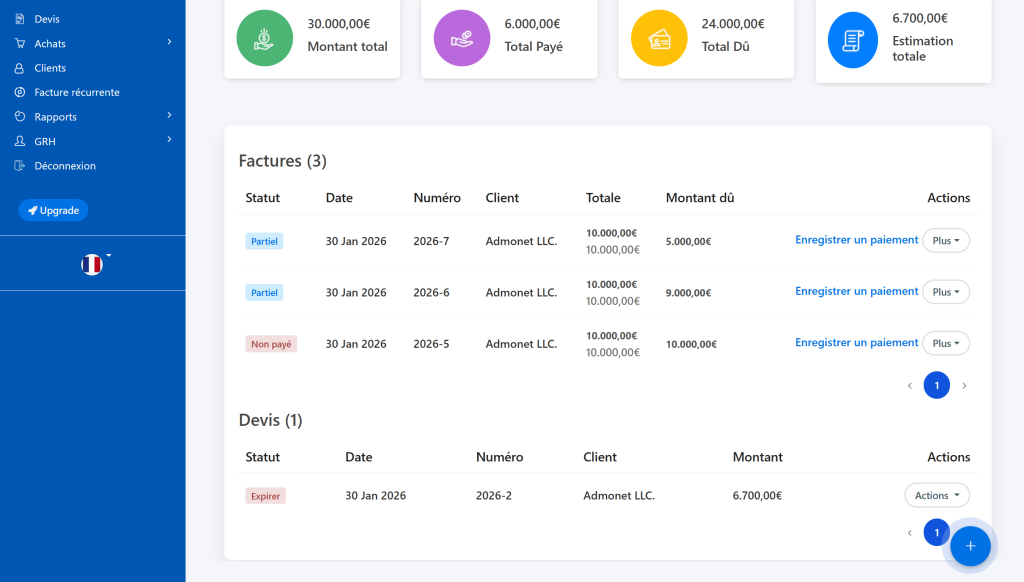1024x582 pixels.
Task: Click next page arrow in Factures pagination
Action: (x=964, y=386)
